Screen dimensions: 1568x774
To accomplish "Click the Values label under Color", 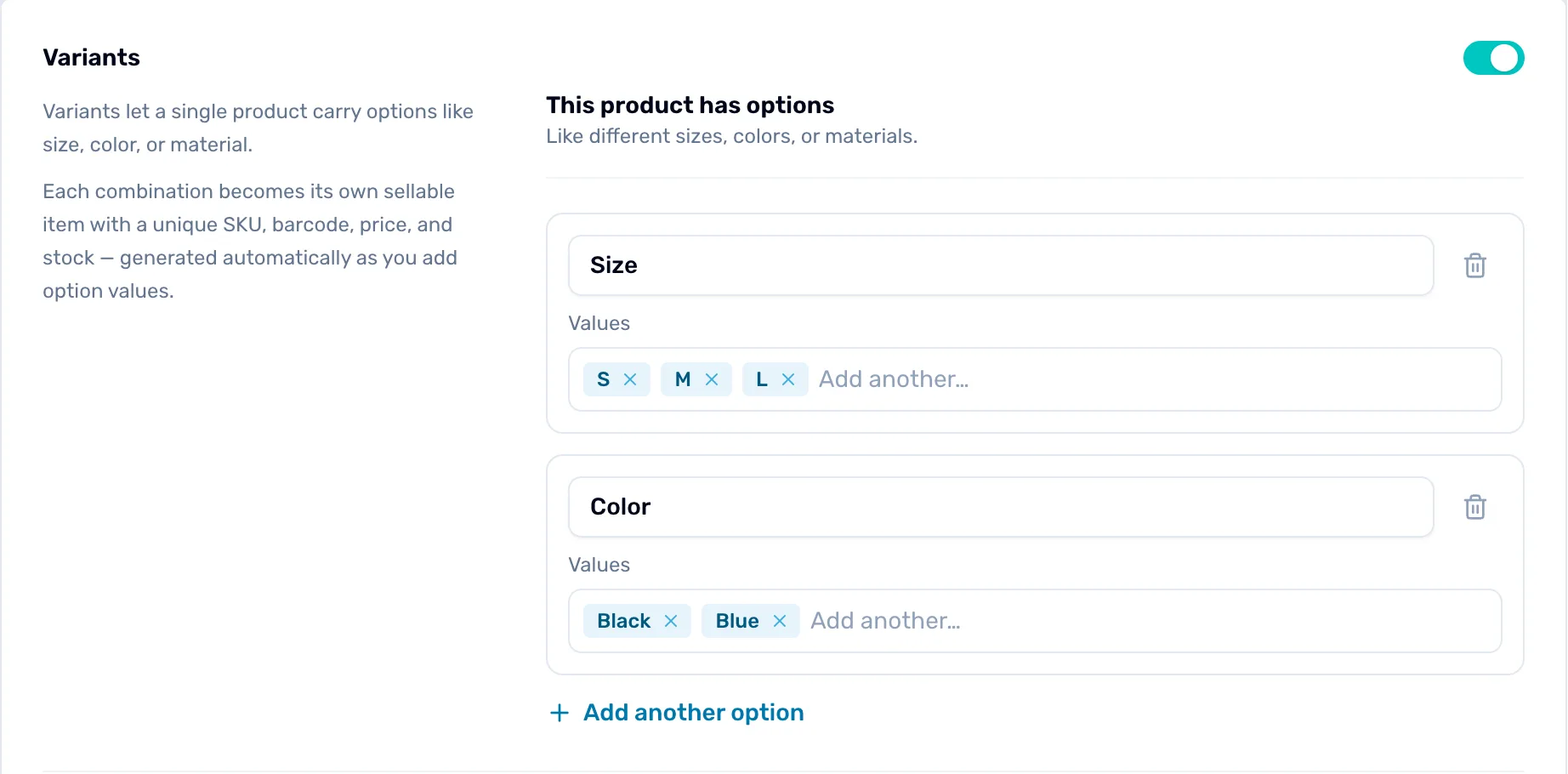I will (599, 565).
